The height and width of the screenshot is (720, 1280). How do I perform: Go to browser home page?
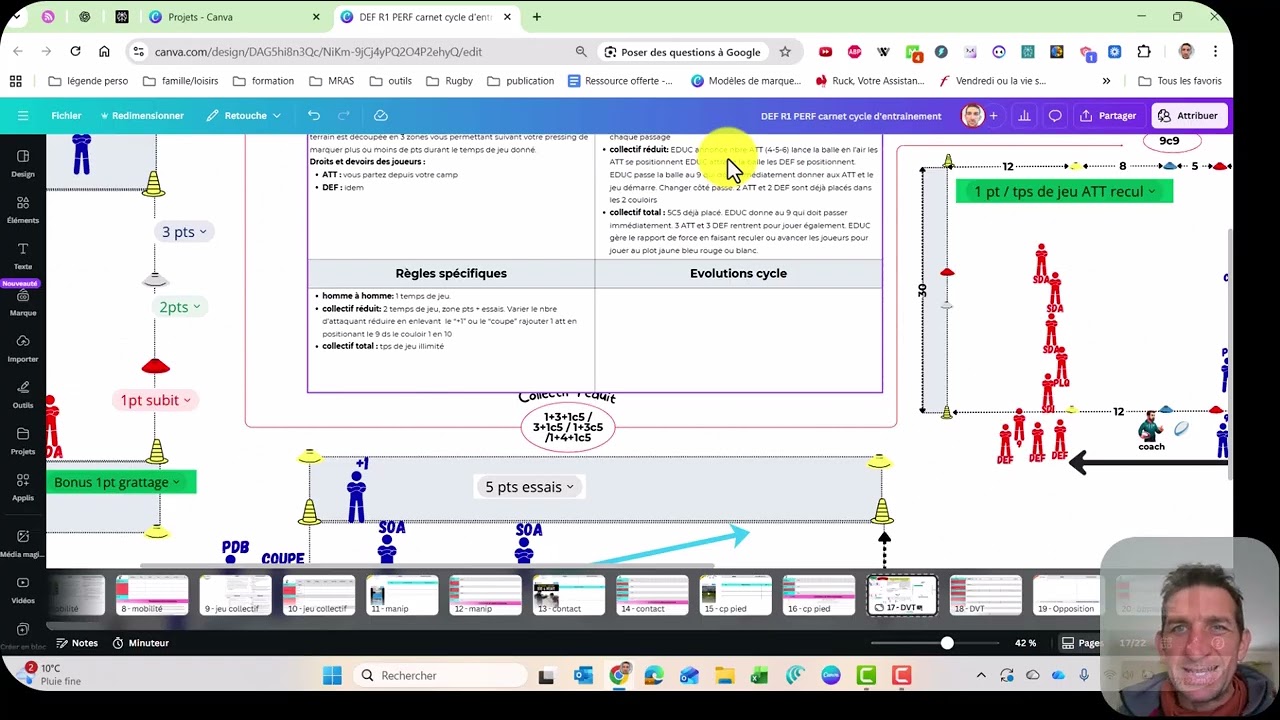coord(104,51)
